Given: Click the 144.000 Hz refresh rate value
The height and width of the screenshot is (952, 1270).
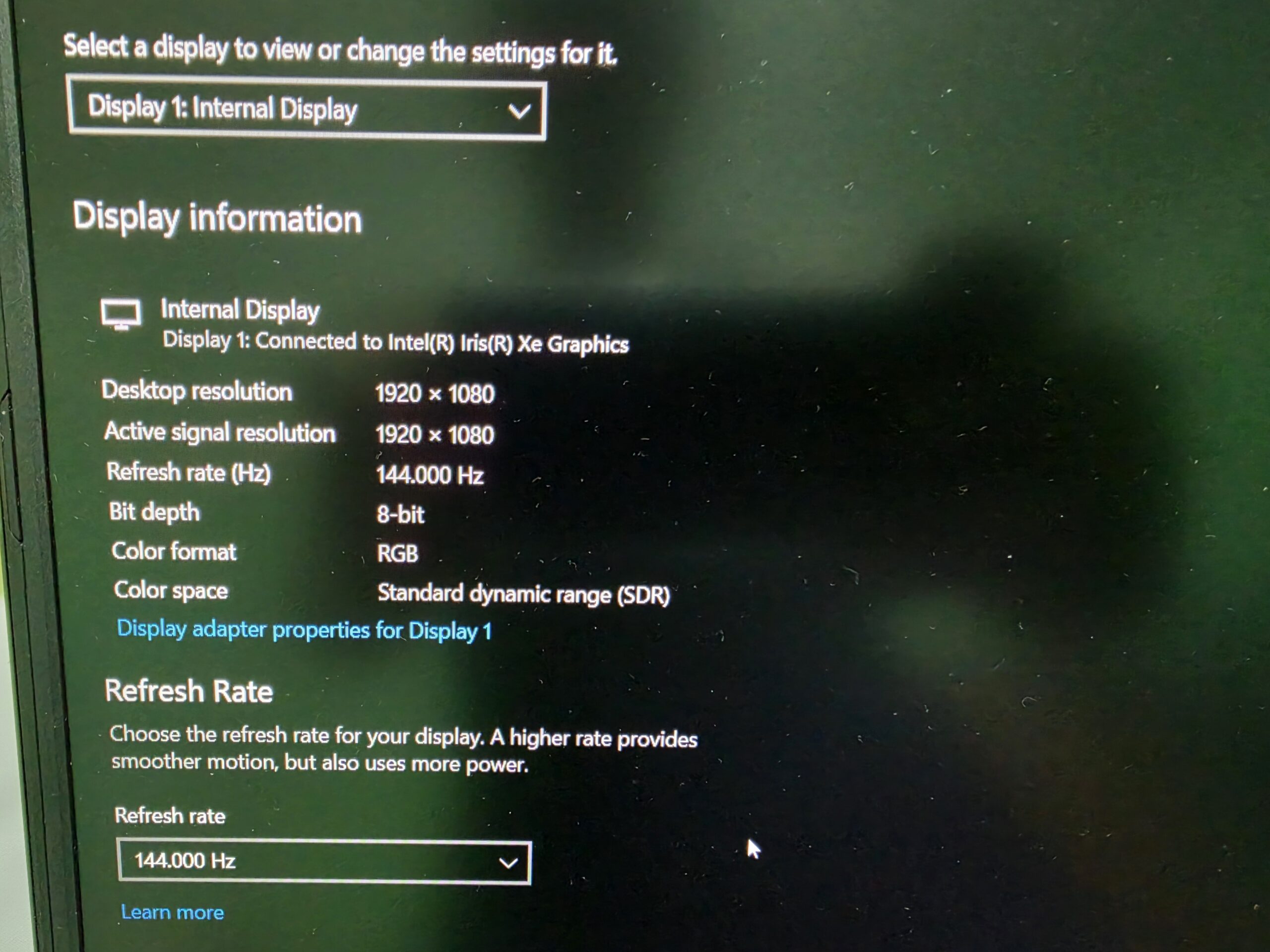Looking at the screenshot, I should coord(430,475).
